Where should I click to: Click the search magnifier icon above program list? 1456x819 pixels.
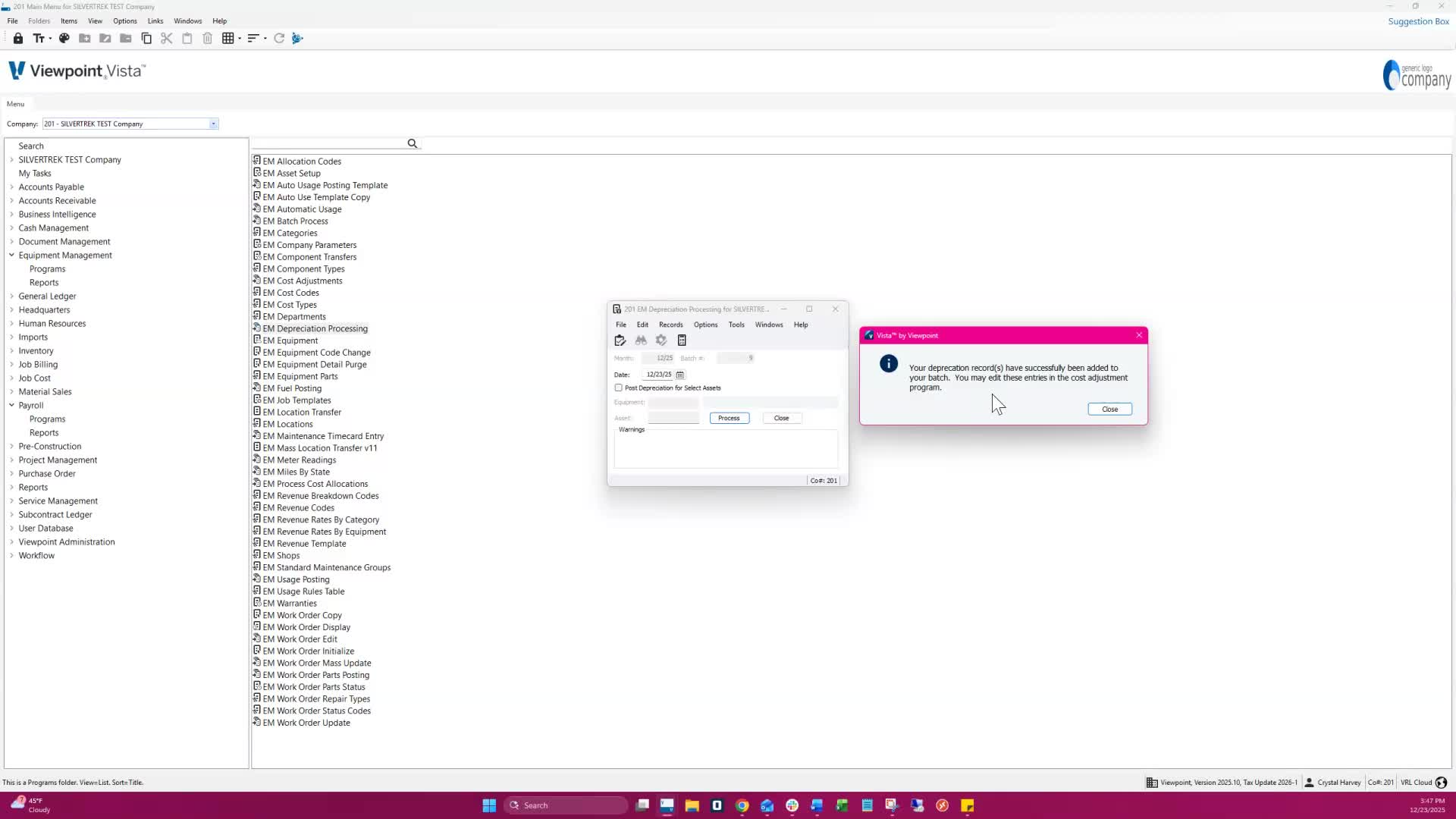point(413,144)
